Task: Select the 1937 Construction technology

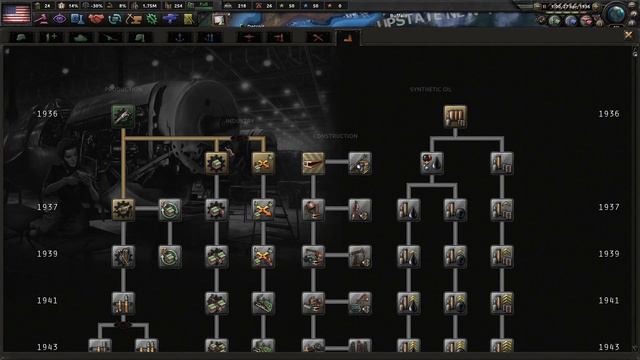Action: point(313,209)
